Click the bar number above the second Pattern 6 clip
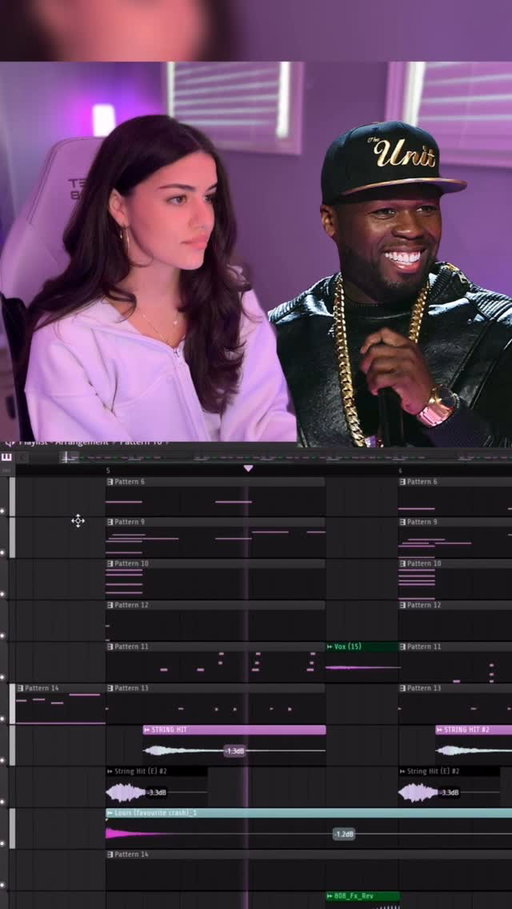This screenshot has width=512, height=909. [400, 471]
